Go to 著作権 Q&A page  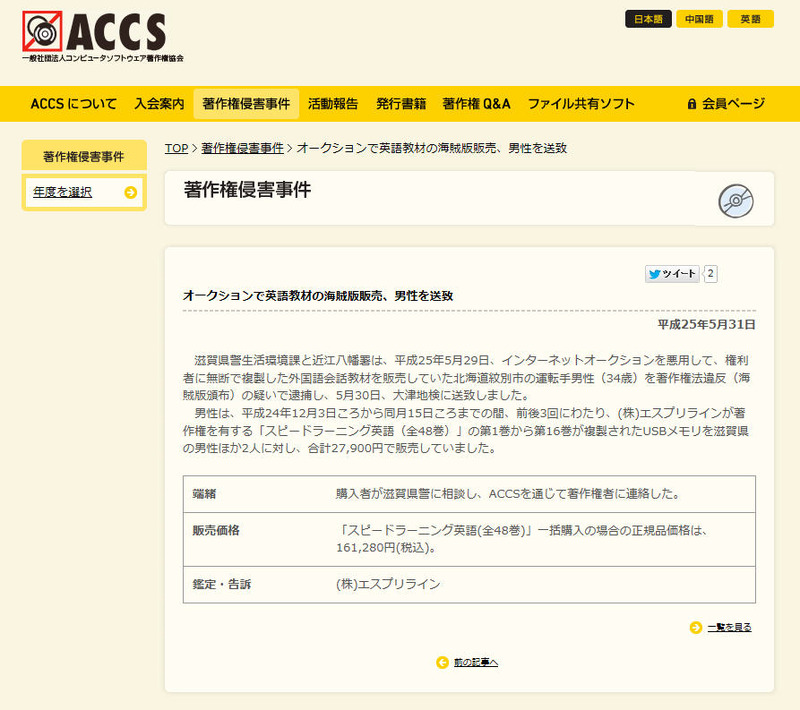pos(477,104)
